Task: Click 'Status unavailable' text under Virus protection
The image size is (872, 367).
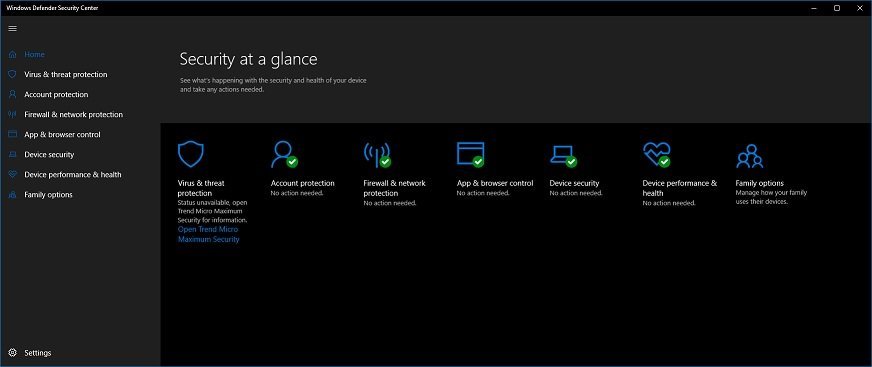Action: click(212, 211)
